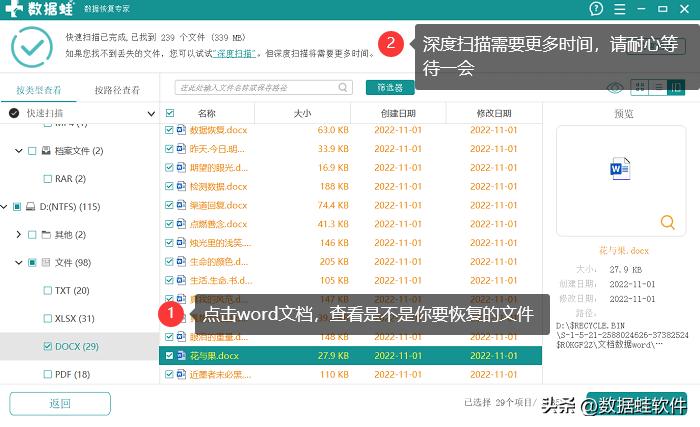This screenshot has width=700, height=427.
Task: Click the 188 KB size cell
Action: tap(334, 186)
